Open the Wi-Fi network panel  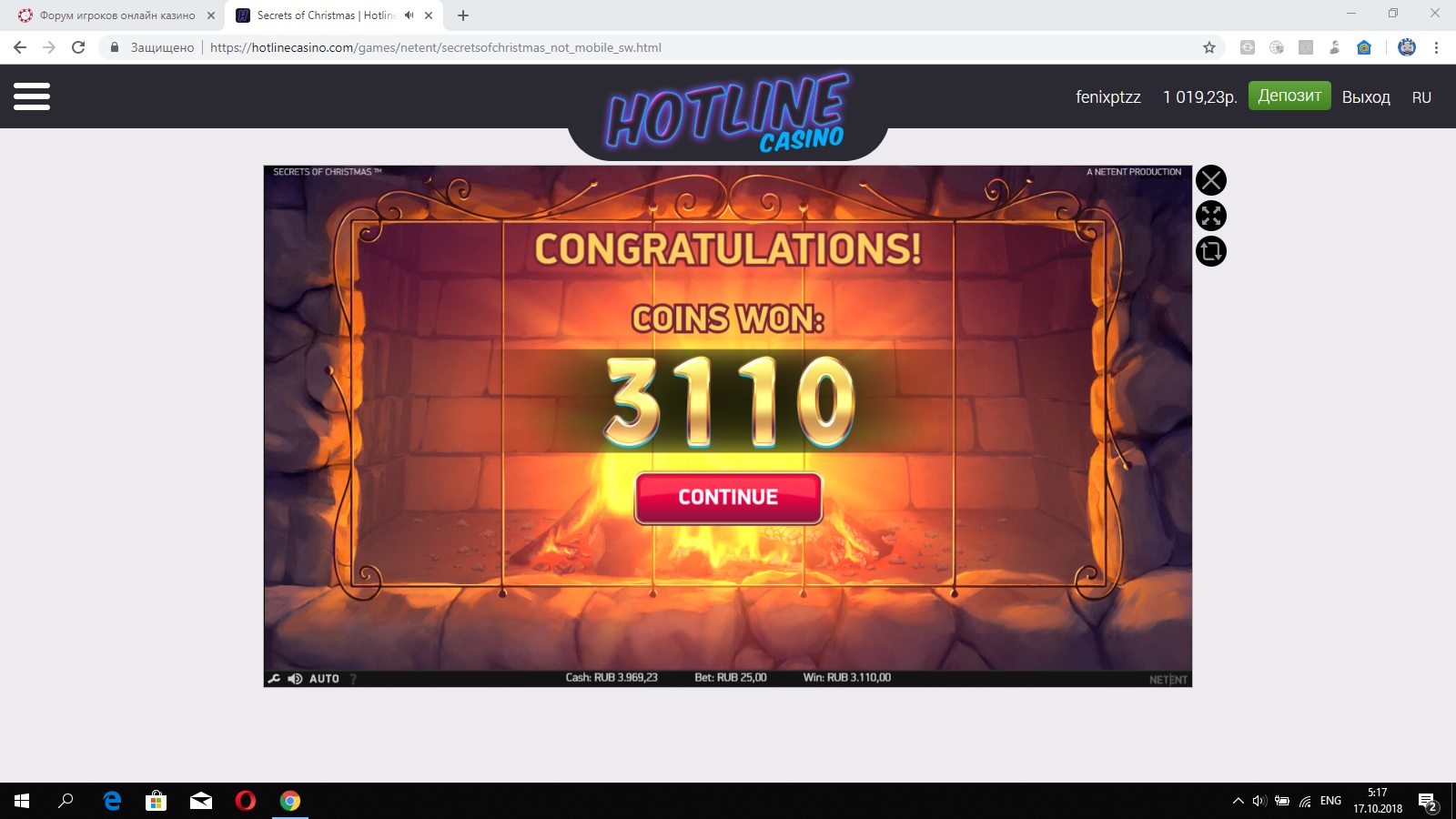tap(1305, 801)
